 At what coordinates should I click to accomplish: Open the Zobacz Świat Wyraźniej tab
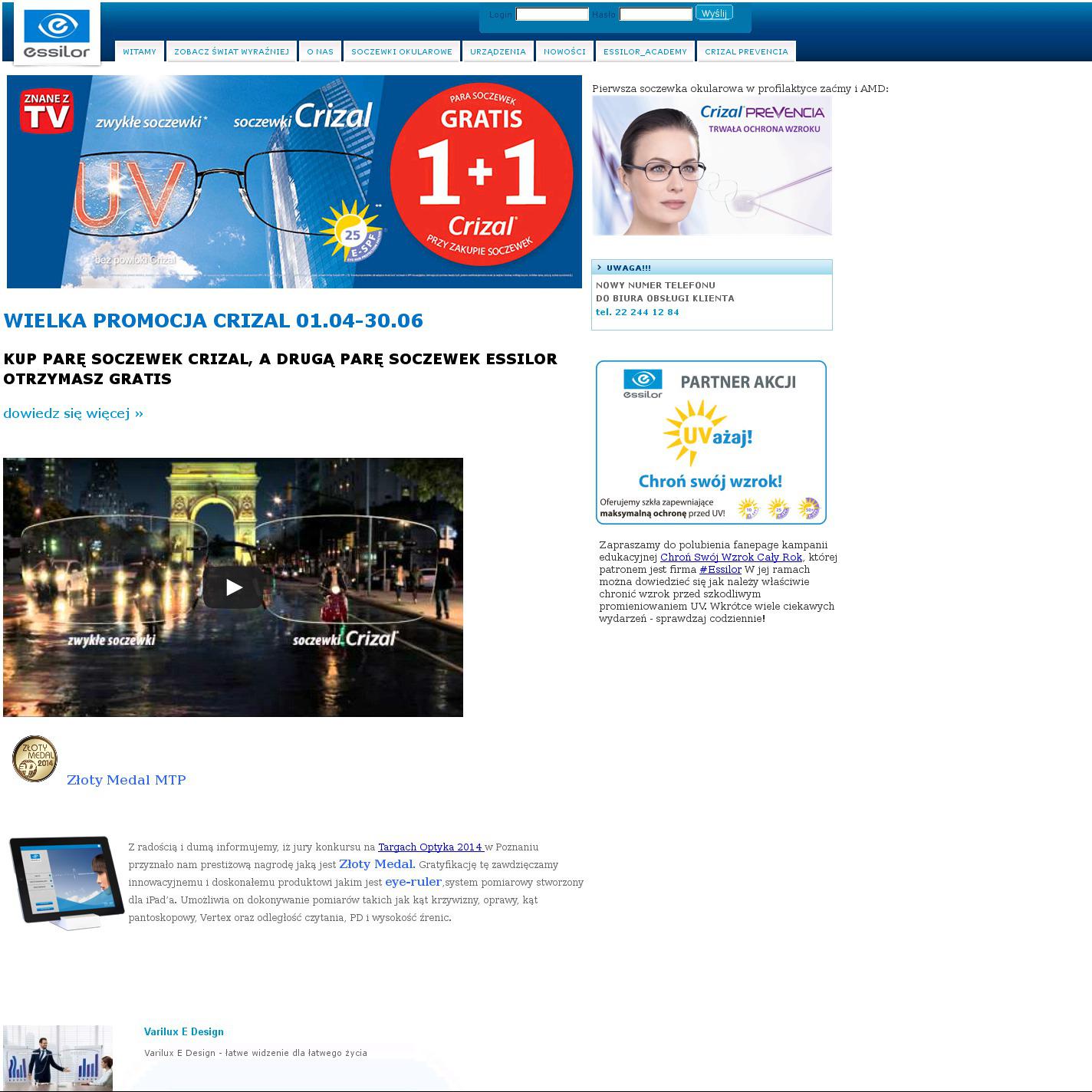pos(232,51)
